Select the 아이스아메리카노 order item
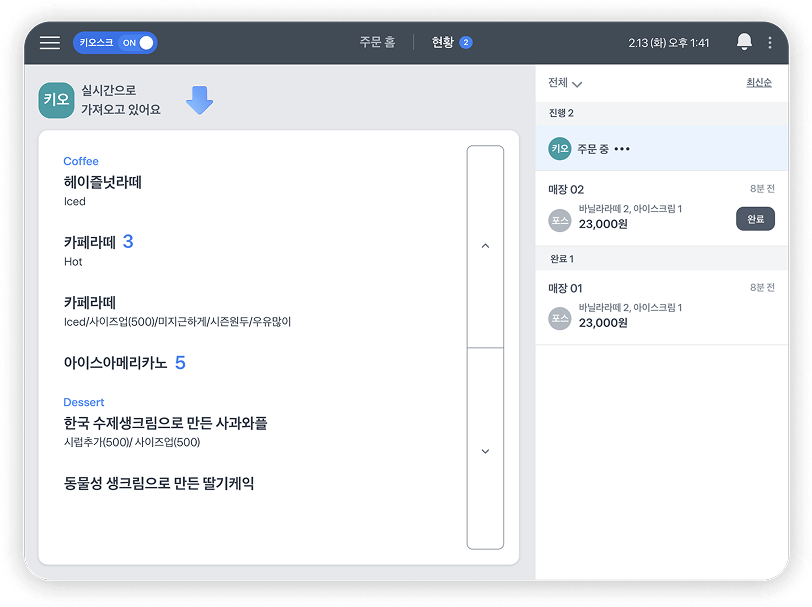This screenshot has height=607, width=812. (114, 363)
